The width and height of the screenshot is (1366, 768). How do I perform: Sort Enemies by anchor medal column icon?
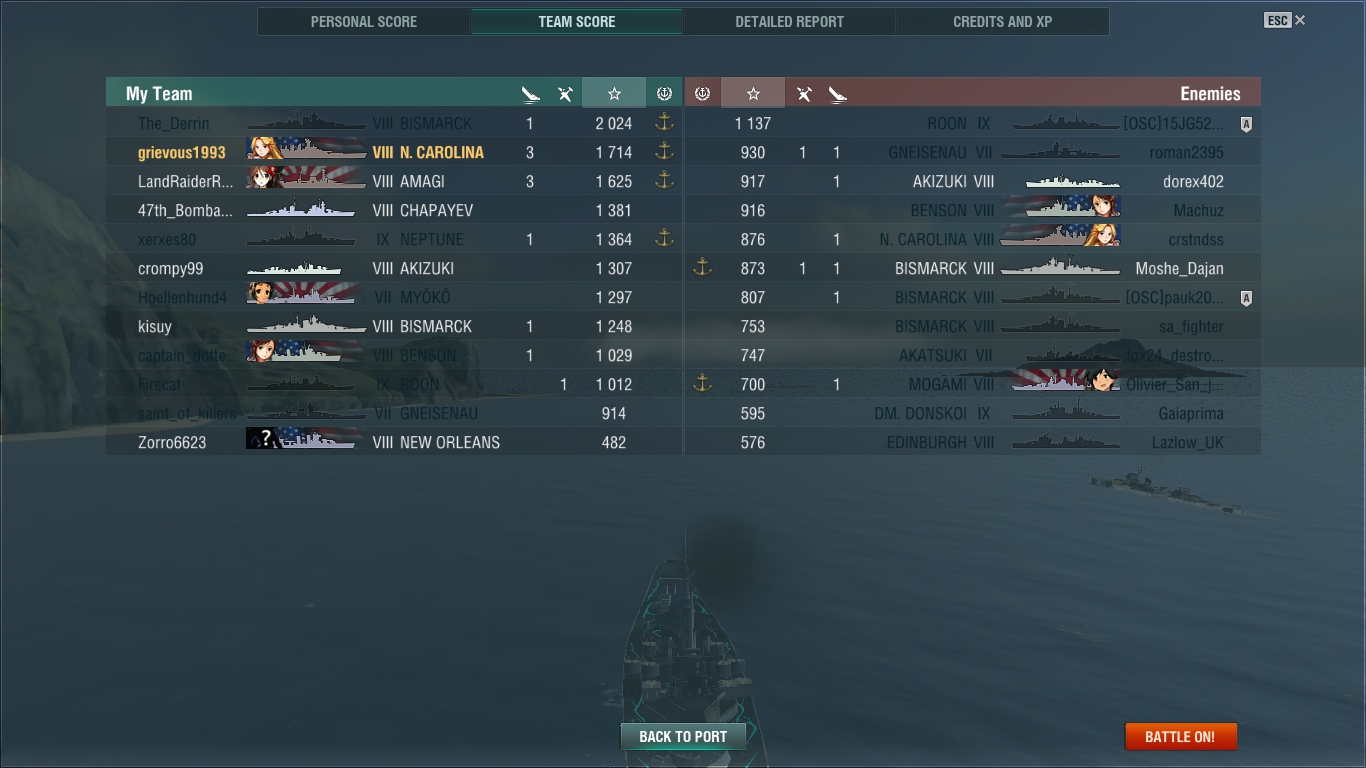[702, 93]
